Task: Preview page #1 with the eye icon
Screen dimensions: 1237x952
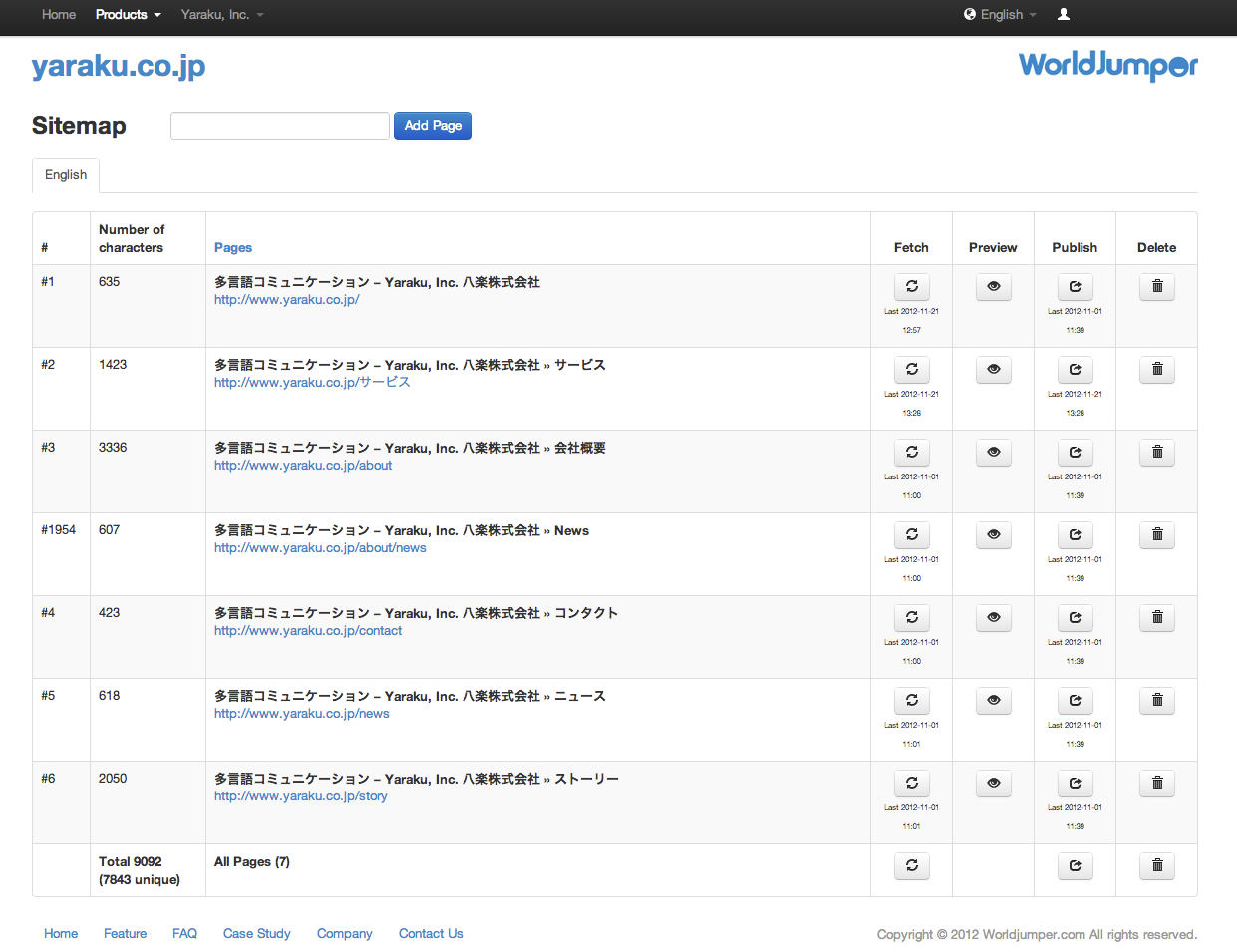Action: click(x=993, y=286)
